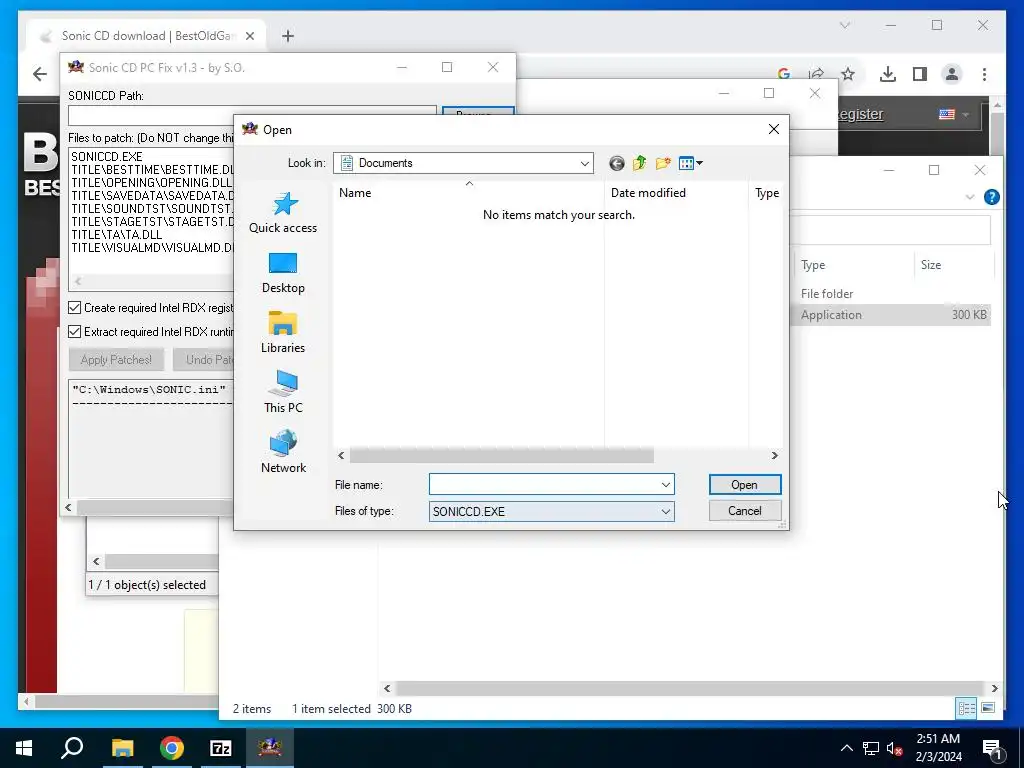Open Chrome from taskbar
Viewport: 1024px width, 768px height.
(172, 748)
